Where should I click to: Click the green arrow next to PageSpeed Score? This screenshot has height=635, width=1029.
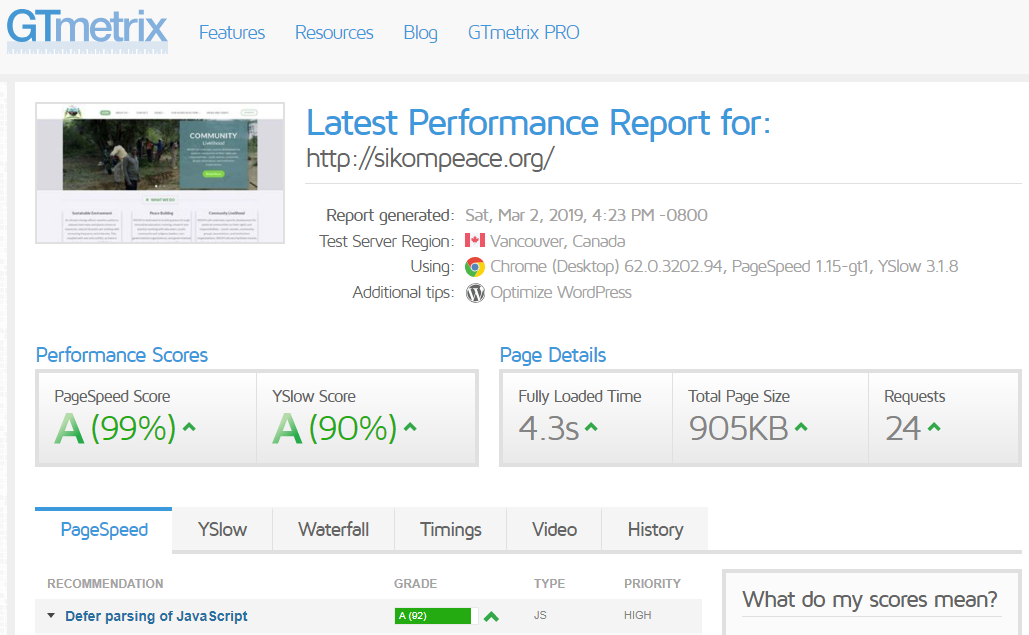point(189,428)
